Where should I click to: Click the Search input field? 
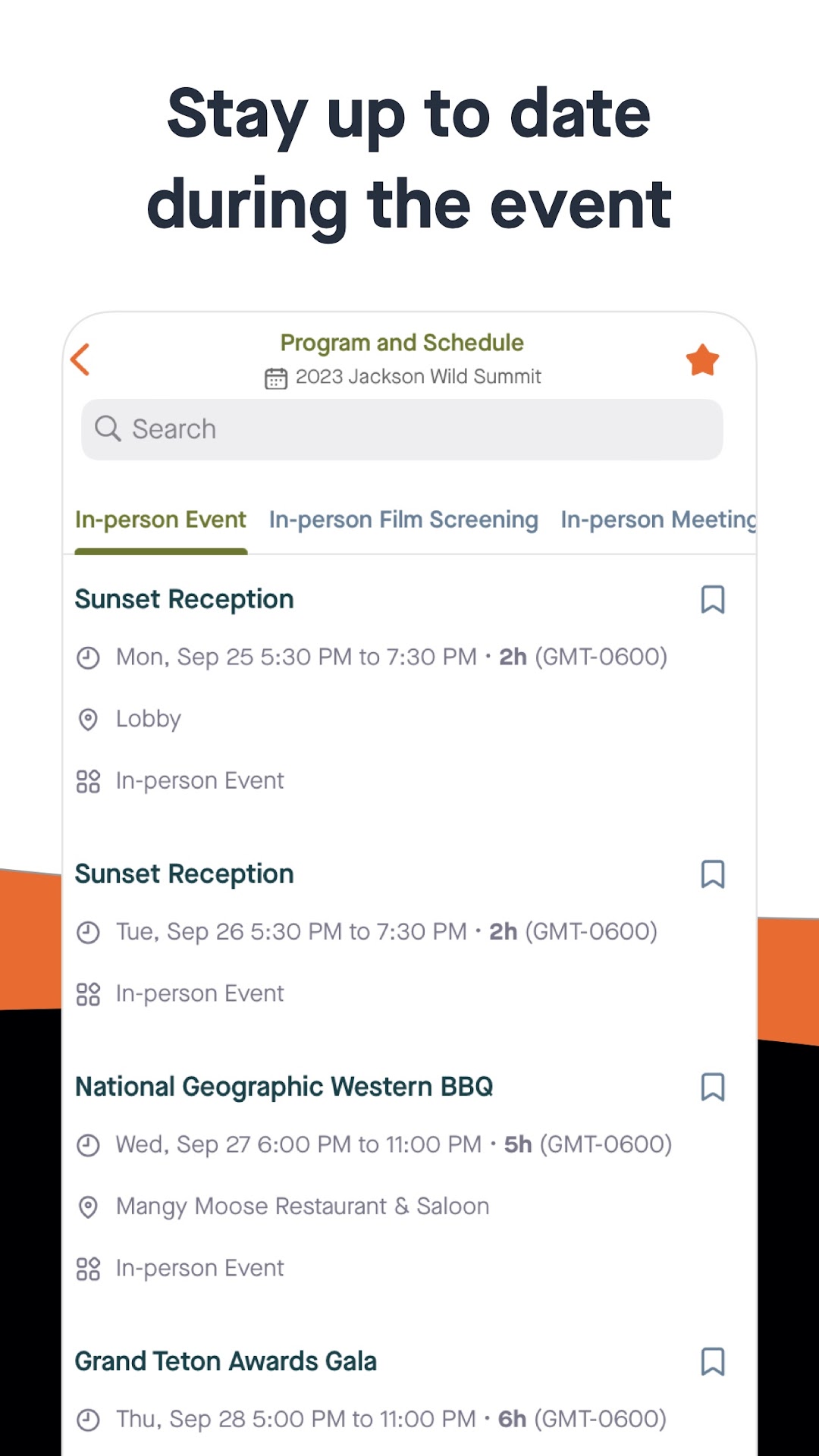[402, 429]
